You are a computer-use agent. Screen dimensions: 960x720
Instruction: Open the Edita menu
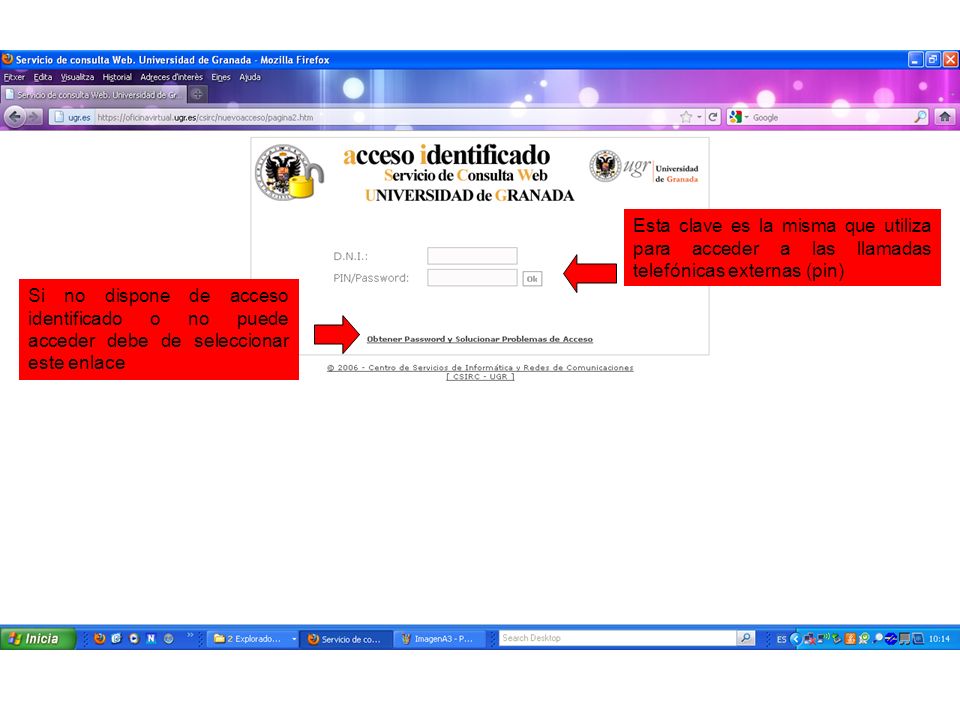pos(43,77)
